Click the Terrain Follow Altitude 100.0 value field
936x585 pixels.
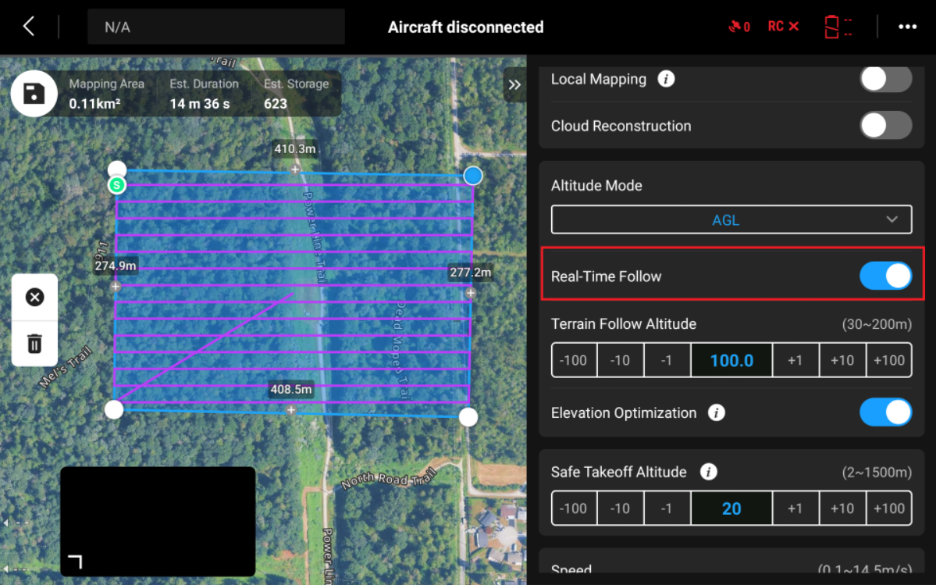[731, 360]
